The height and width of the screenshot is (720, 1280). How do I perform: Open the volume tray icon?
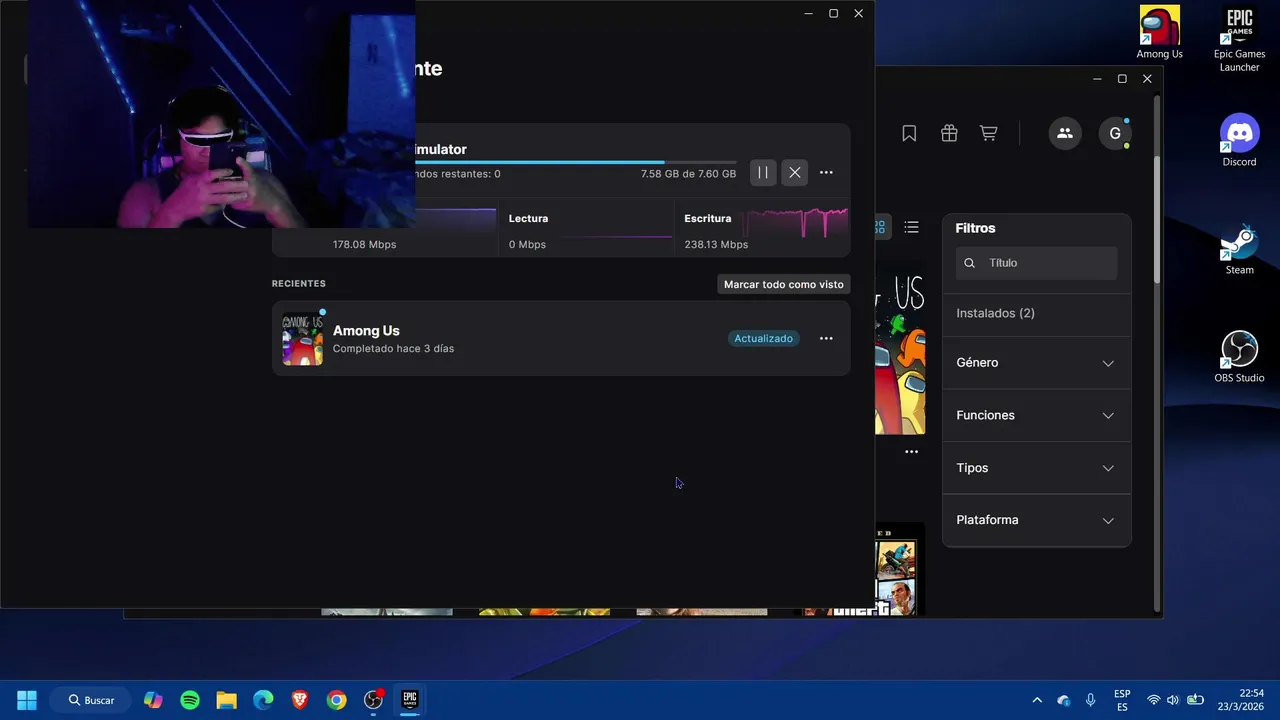coord(1173,700)
